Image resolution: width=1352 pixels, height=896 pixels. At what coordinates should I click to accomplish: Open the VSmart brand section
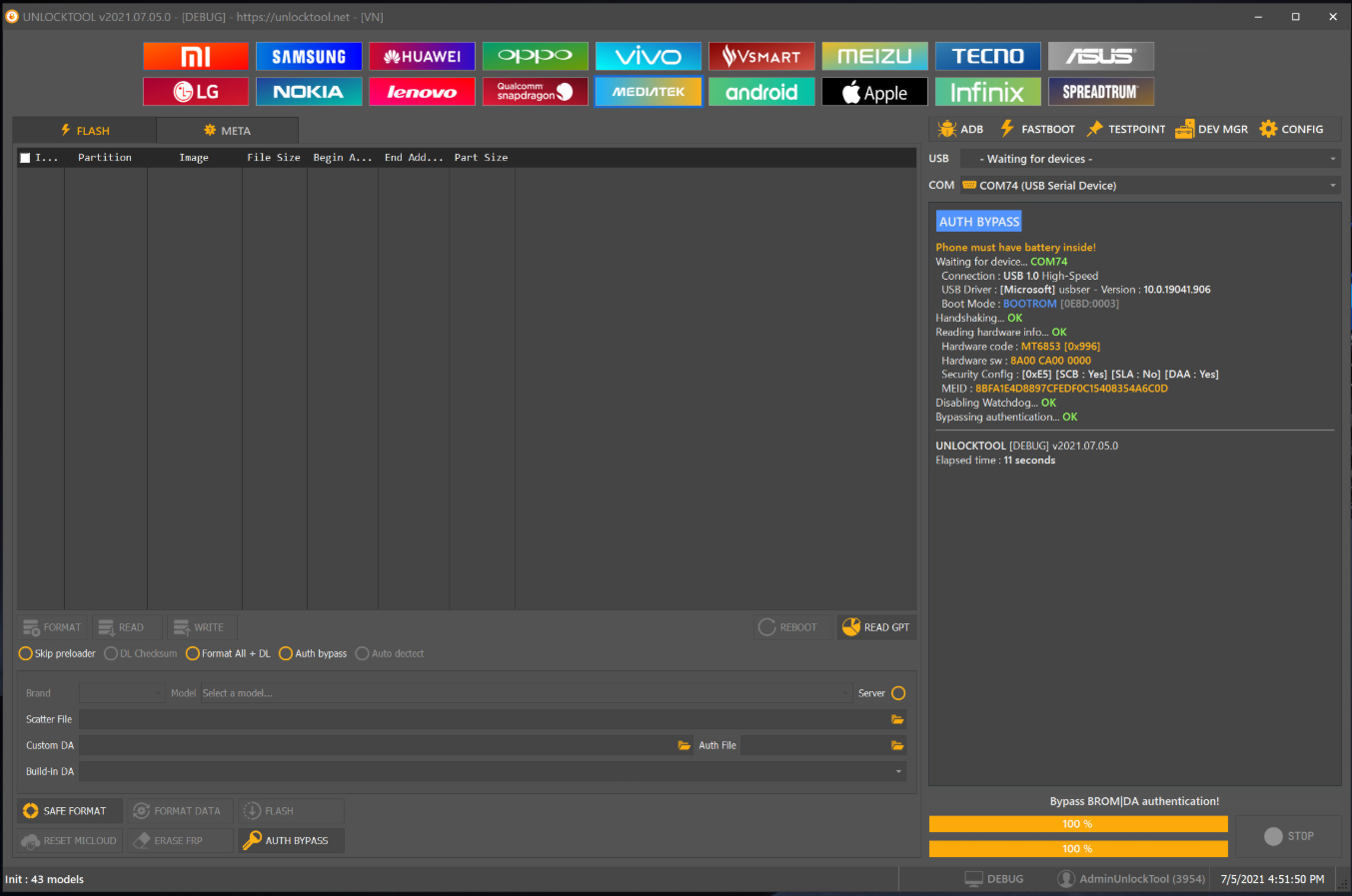pos(761,56)
